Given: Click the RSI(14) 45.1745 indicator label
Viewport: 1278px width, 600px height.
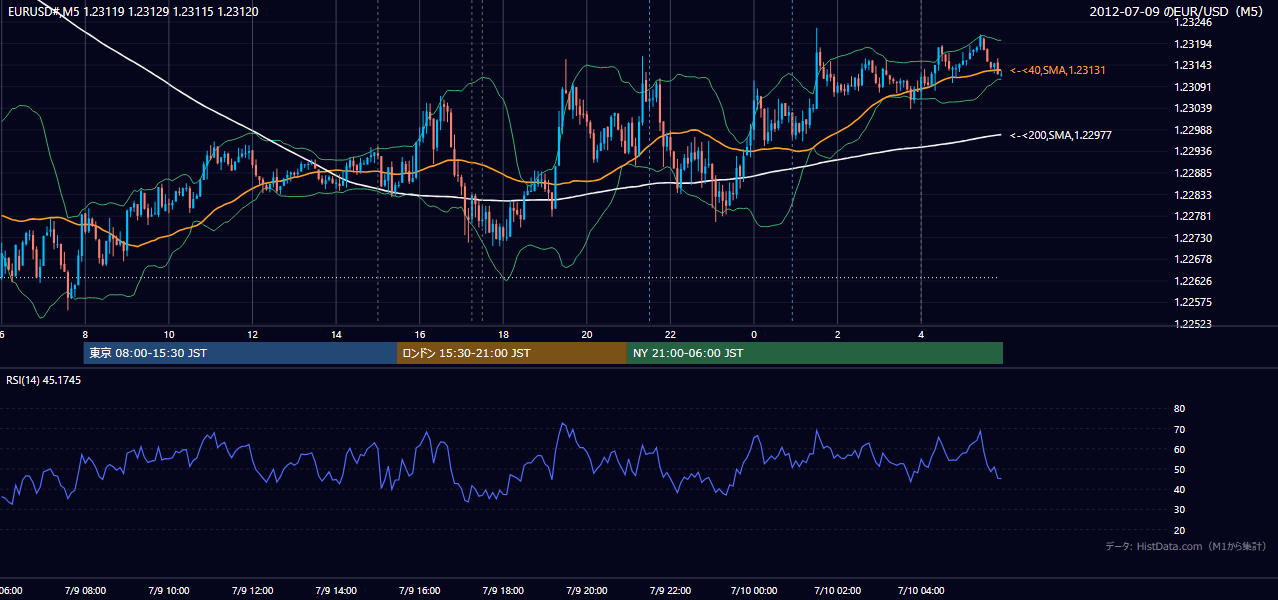Looking at the screenshot, I should coord(44,380).
